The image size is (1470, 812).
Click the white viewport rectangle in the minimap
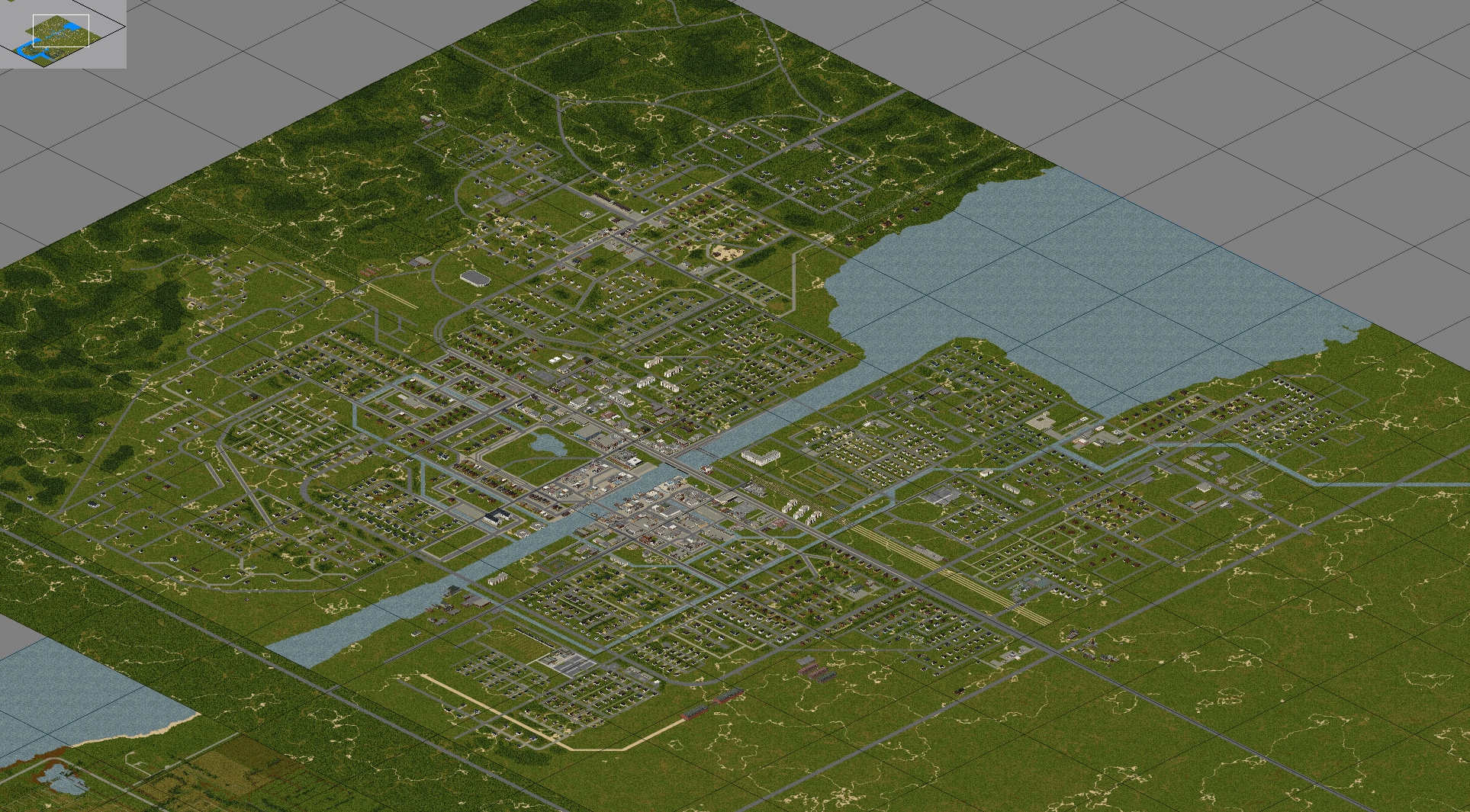61,30
